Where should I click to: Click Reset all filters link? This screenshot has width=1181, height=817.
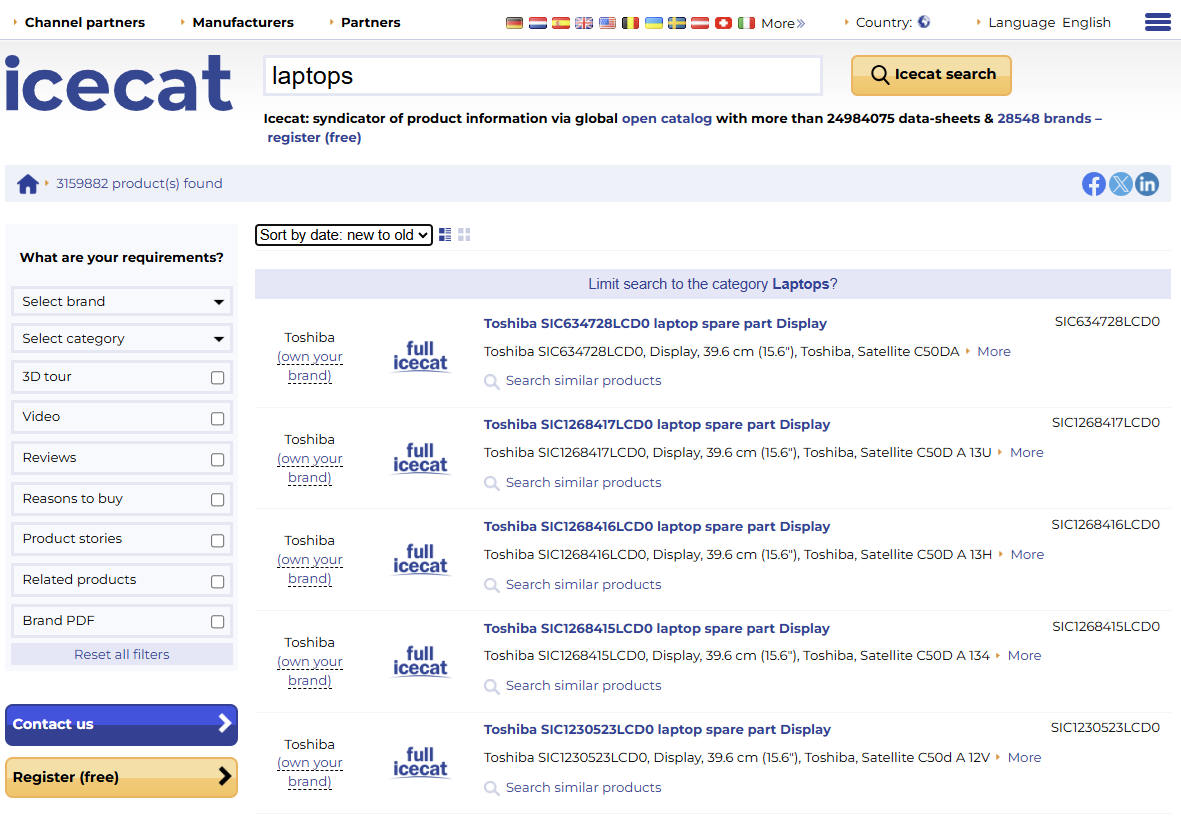[122, 654]
